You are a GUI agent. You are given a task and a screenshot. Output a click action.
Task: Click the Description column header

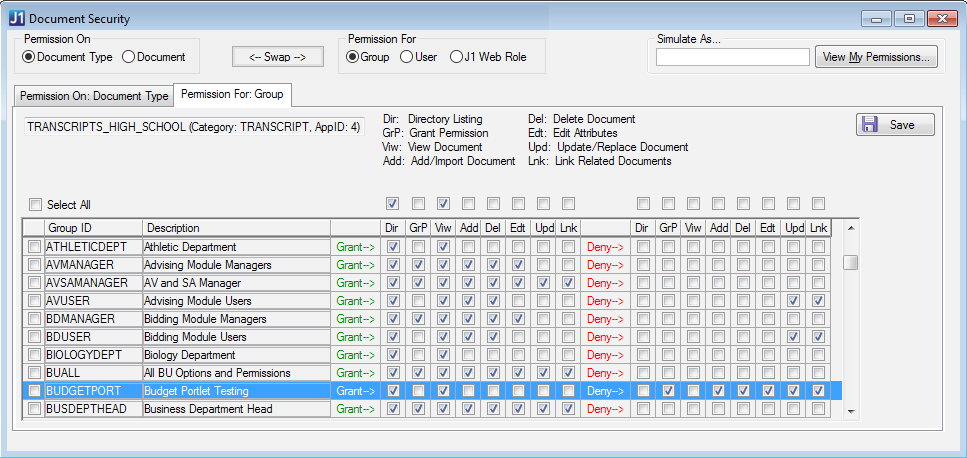[x=235, y=228]
